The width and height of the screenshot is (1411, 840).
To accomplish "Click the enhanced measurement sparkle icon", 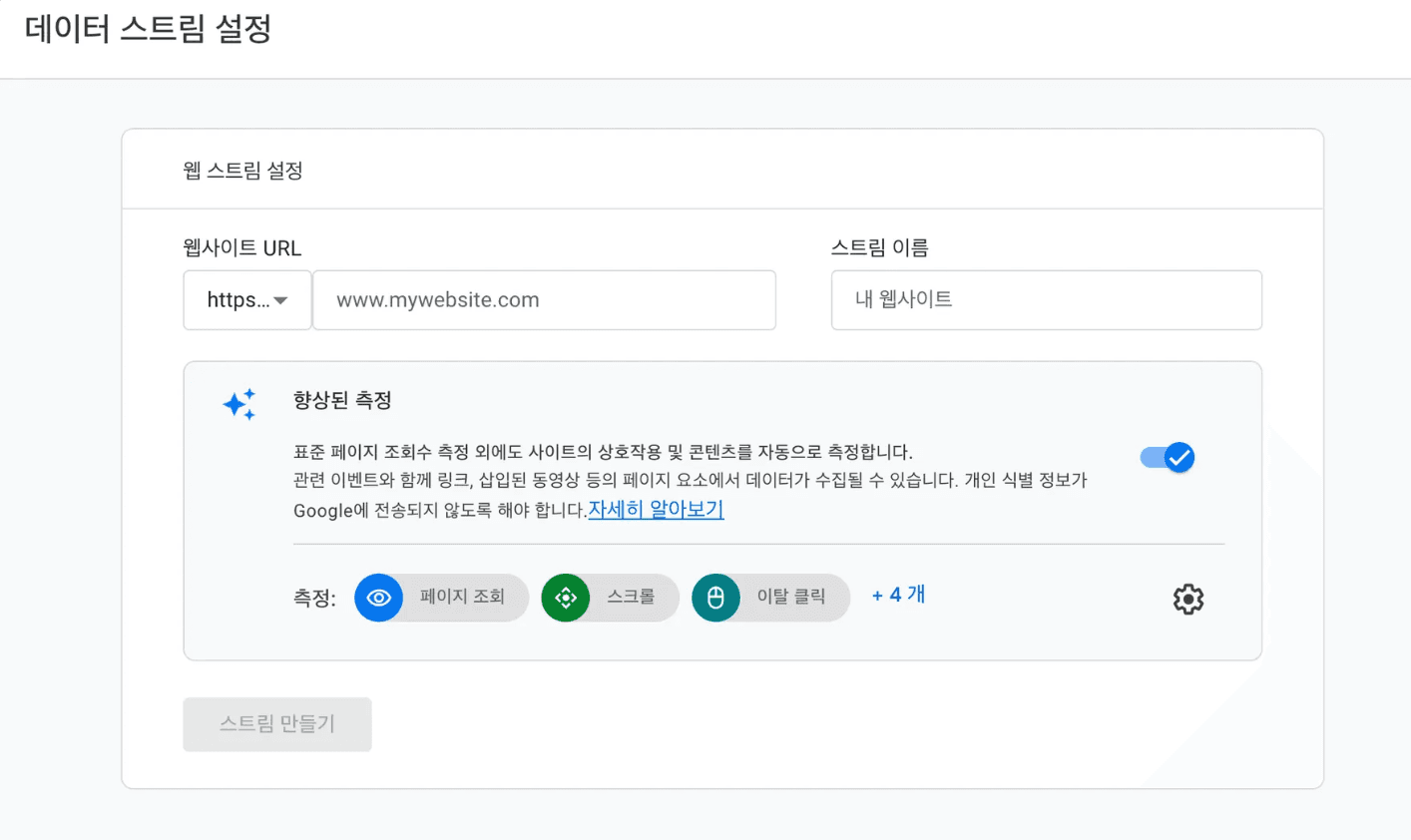I will click(239, 404).
